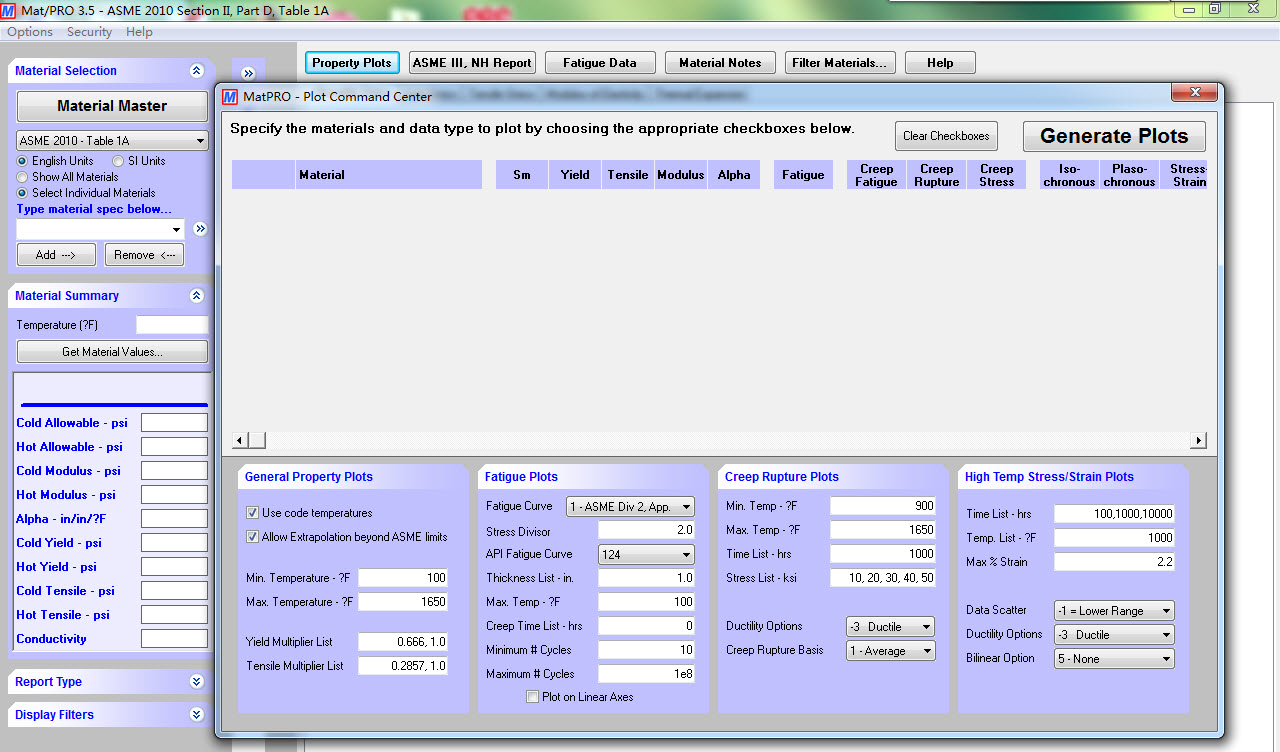Image resolution: width=1280 pixels, height=752 pixels.
Task: Click the Stress Divisor field
Action: click(646, 530)
